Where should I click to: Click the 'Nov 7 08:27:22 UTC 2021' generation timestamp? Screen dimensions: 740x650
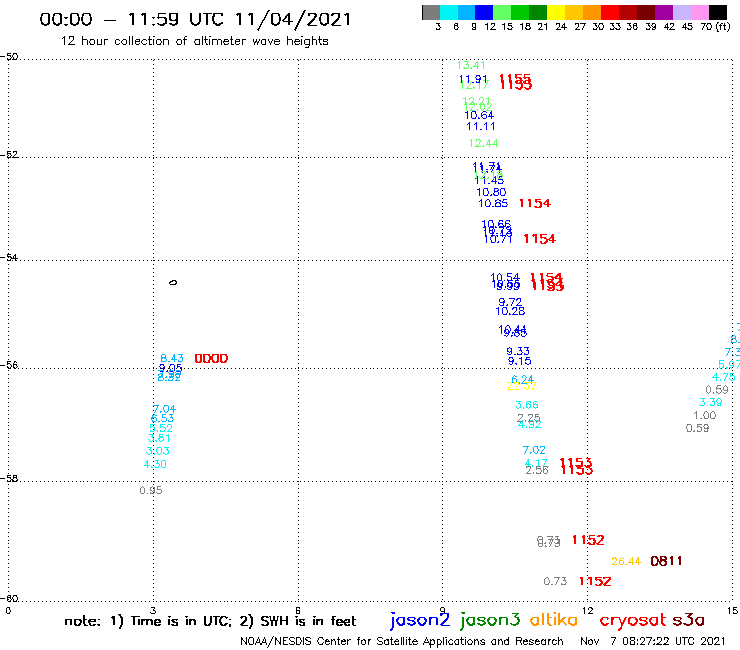(653, 641)
